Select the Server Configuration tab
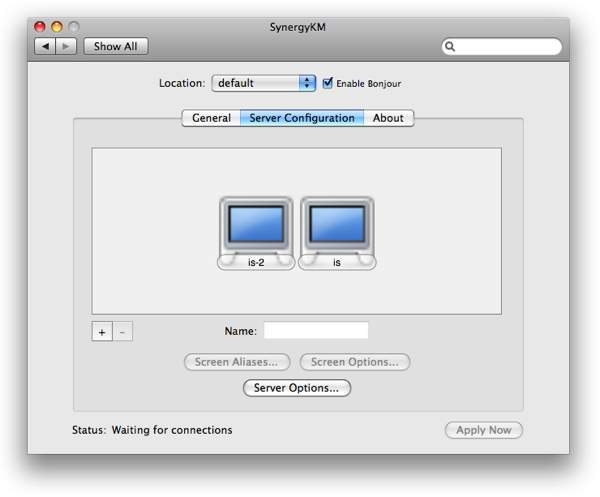 pos(302,118)
